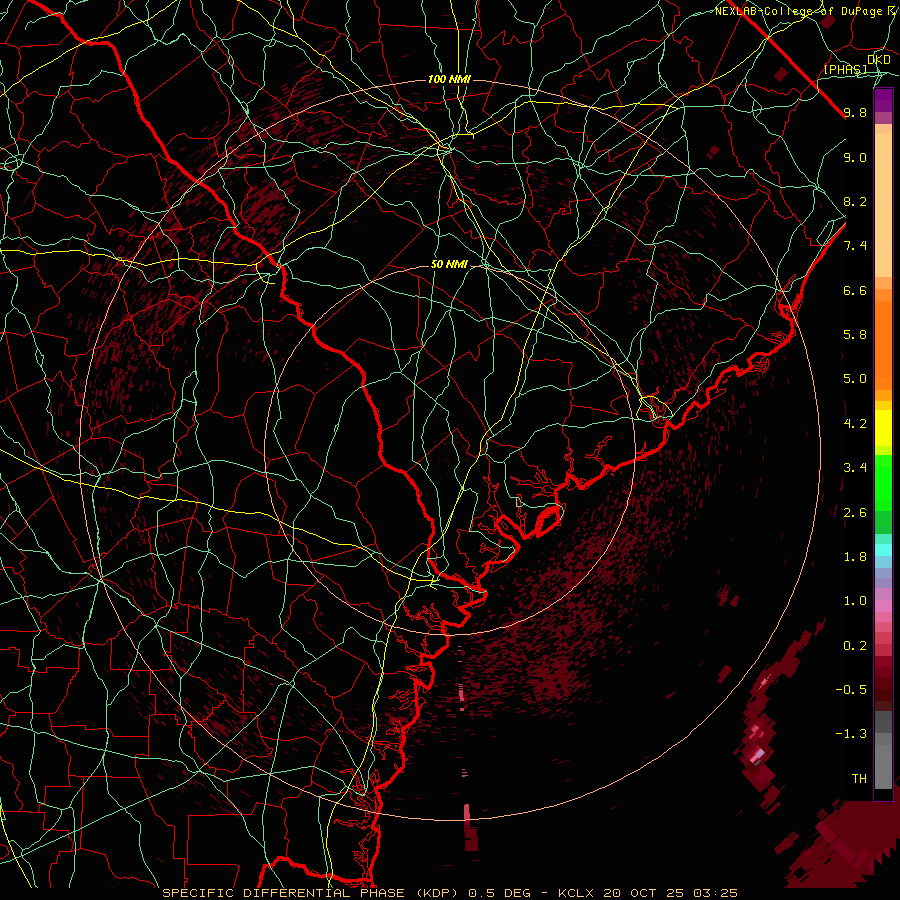Viewport: 900px width, 900px height.
Task: Click the "KCLX" station identifier in the footer
Action: pos(575,893)
